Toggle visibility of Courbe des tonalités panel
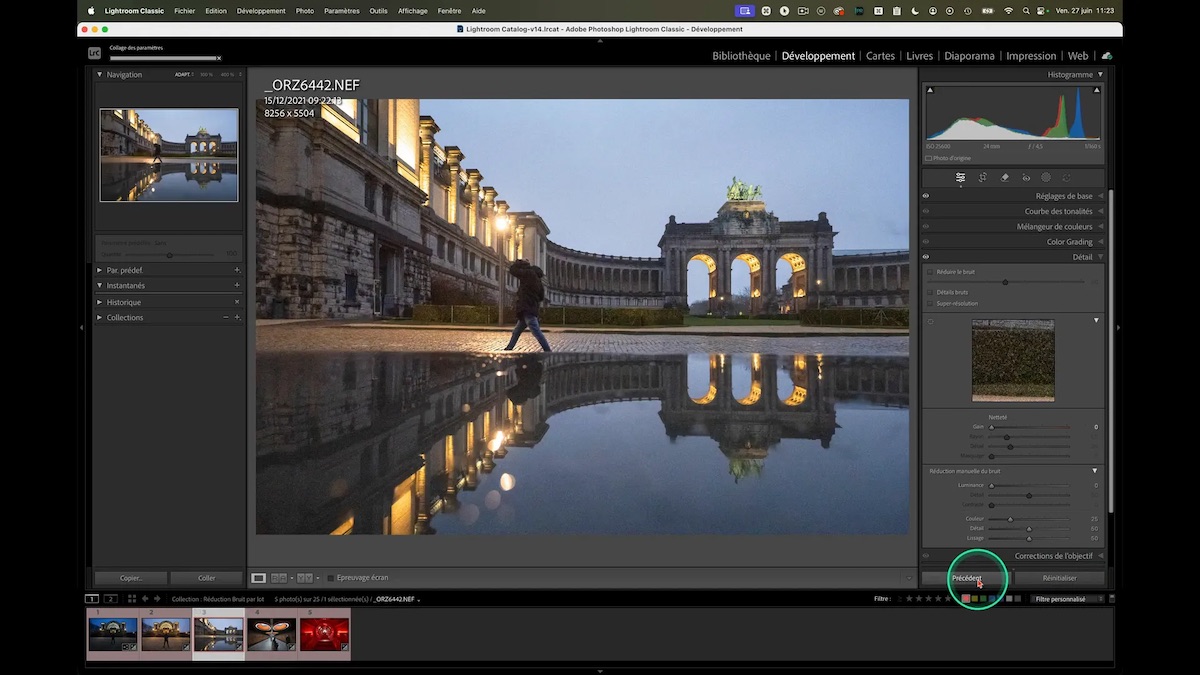This screenshot has width=1200, height=675. (x=926, y=211)
